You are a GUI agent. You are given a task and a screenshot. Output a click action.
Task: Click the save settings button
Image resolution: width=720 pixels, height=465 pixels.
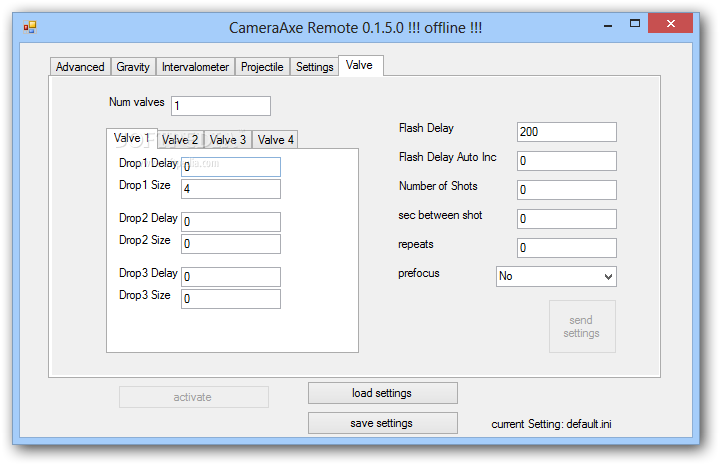[x=382, y=423]
